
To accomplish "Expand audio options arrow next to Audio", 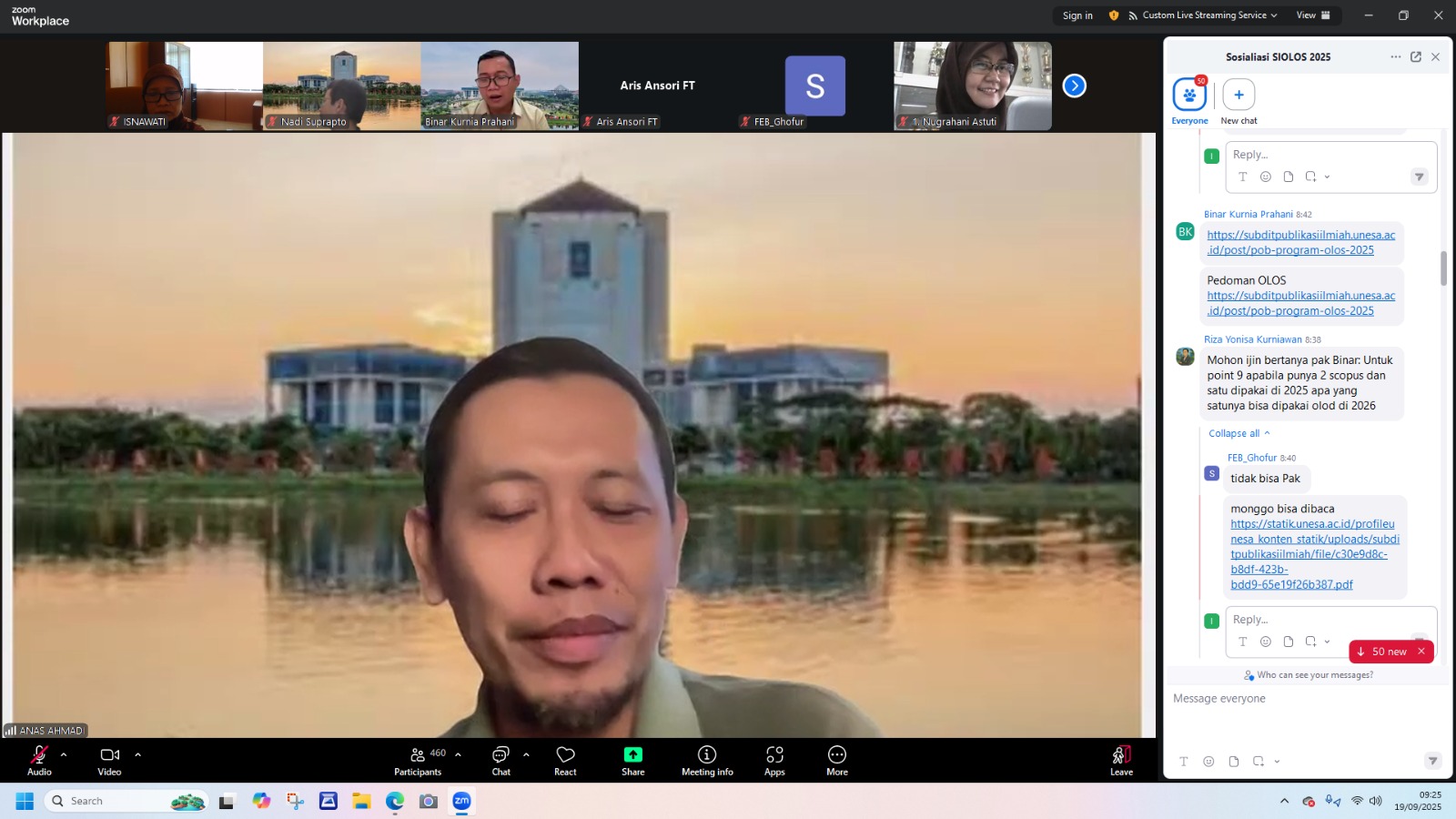I will point(64,754).
